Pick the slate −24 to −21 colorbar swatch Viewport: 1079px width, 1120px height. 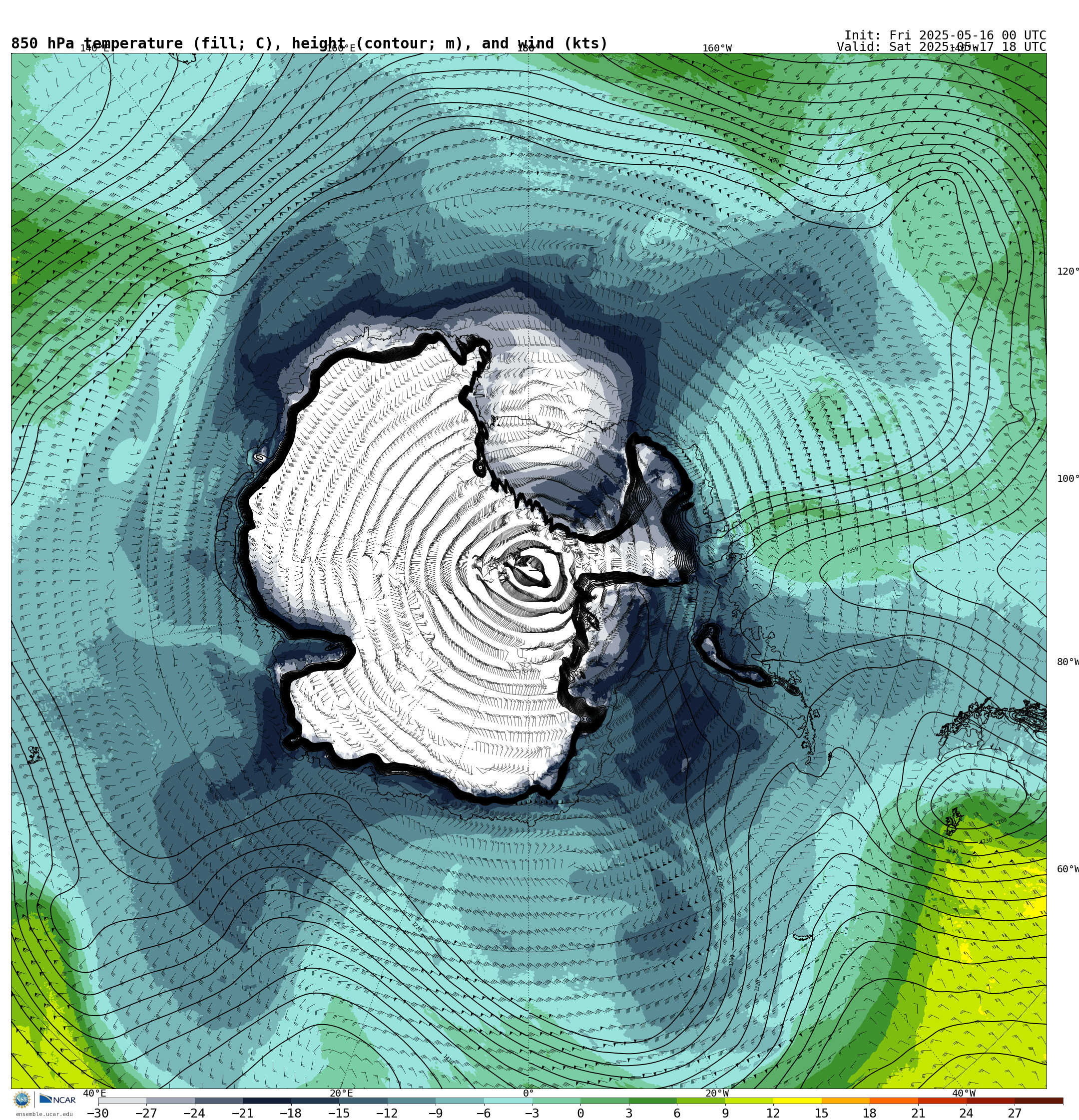[218, 1101]
